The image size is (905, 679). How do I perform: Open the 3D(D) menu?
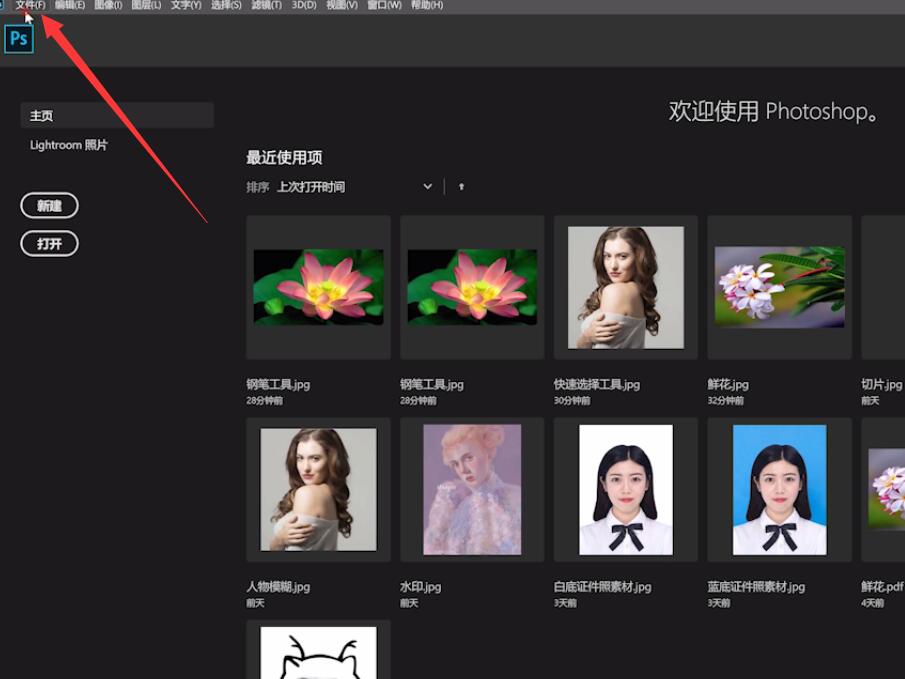click(x=304, y=5)
